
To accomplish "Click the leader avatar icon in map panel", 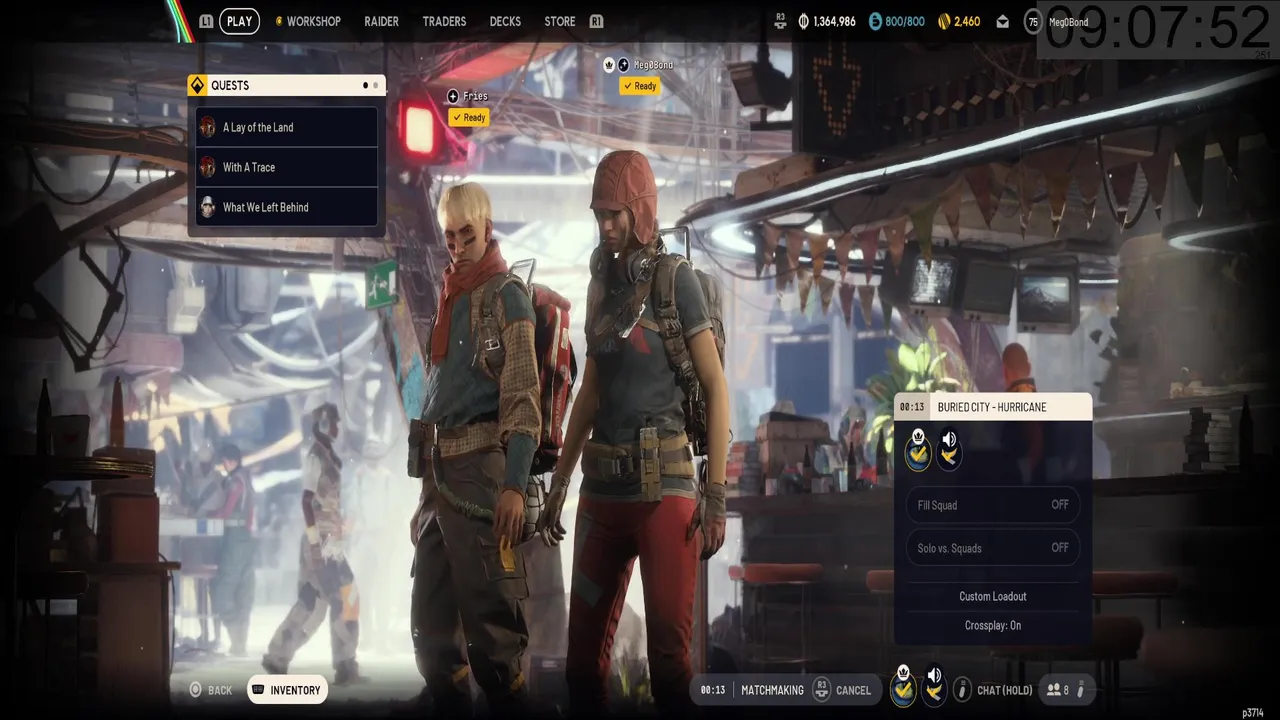I will pos(918,450).
